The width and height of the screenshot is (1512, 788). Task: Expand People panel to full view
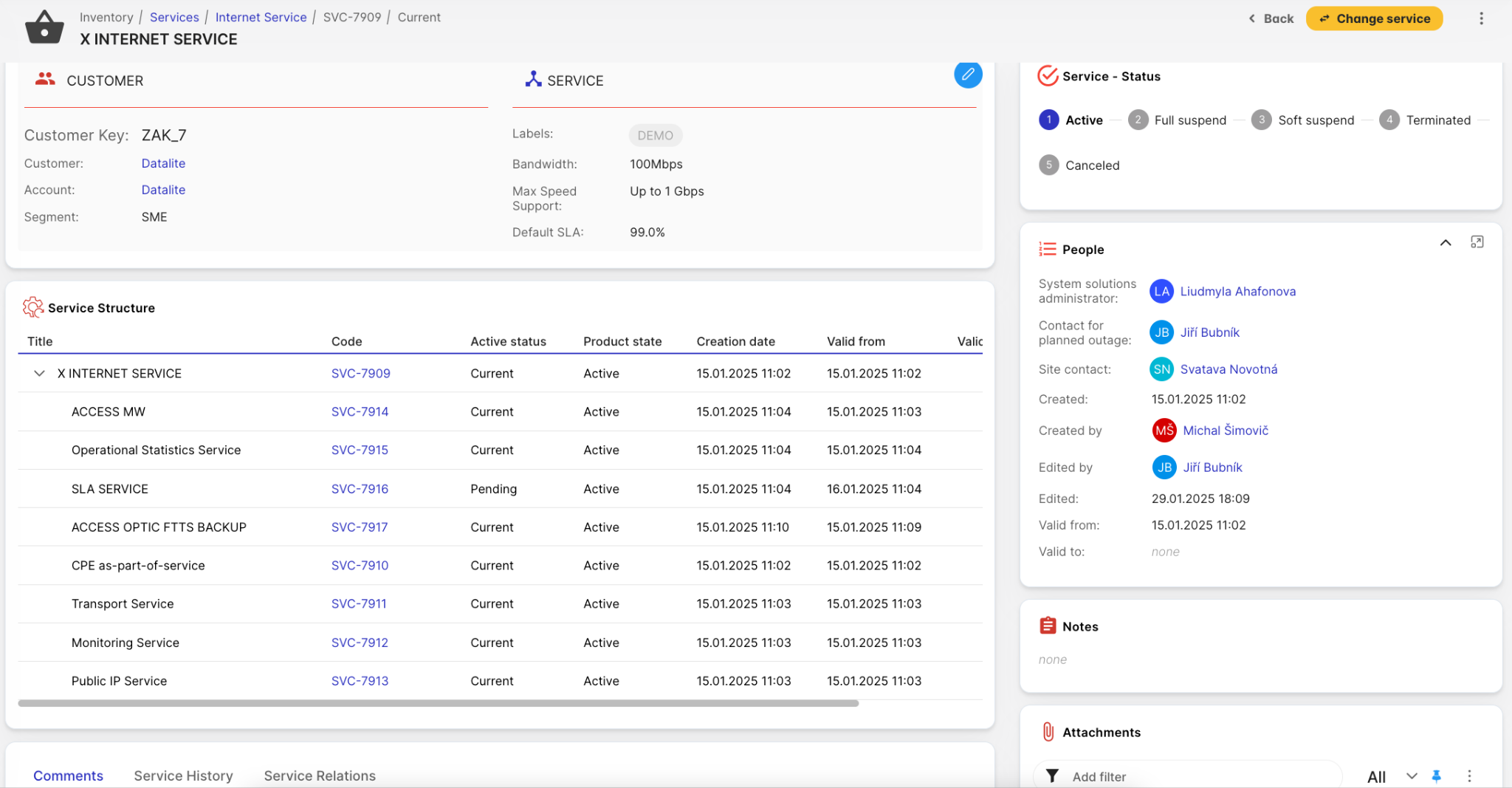tap(1477, 242)
